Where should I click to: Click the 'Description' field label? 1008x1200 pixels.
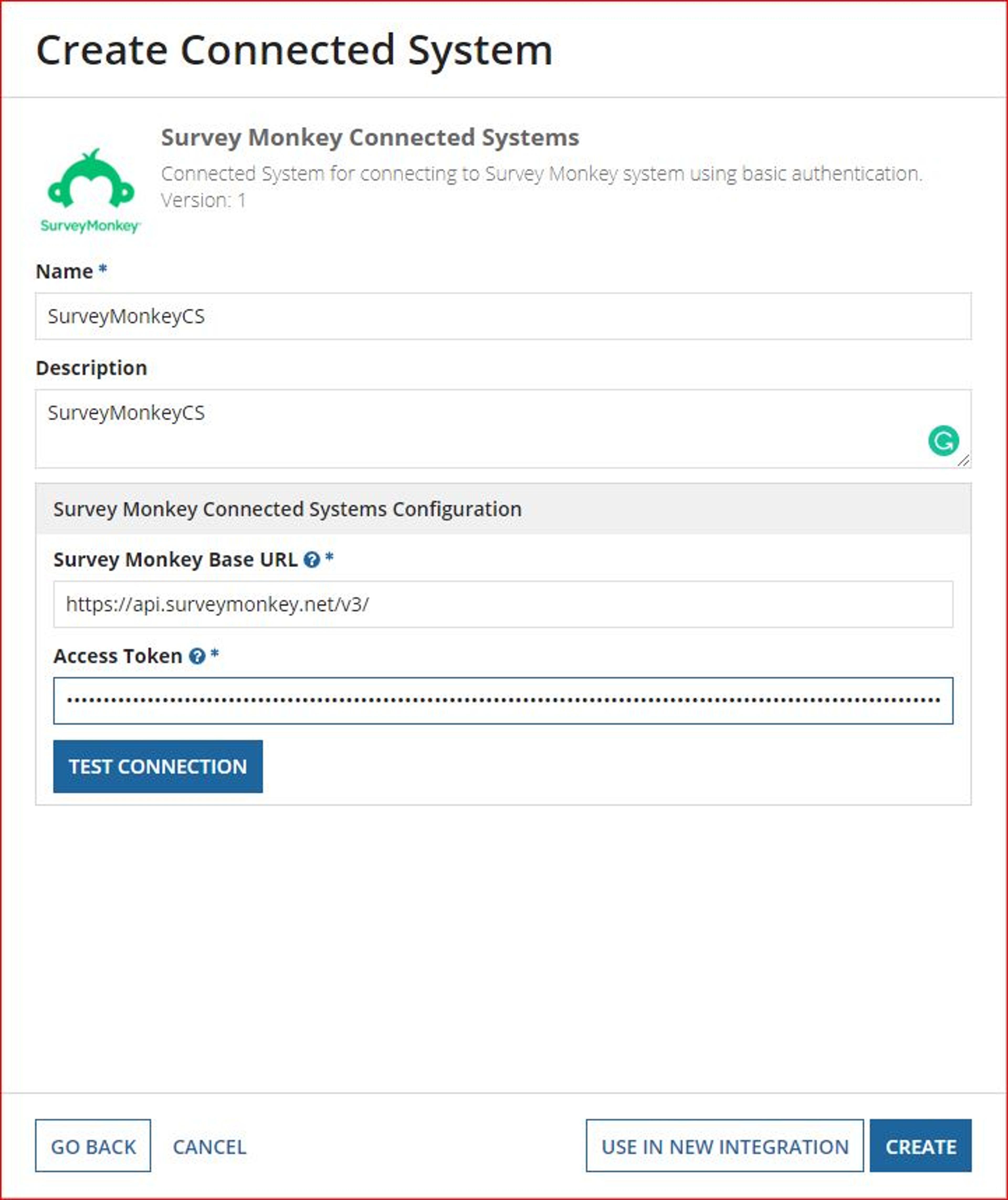pos(91,368)
